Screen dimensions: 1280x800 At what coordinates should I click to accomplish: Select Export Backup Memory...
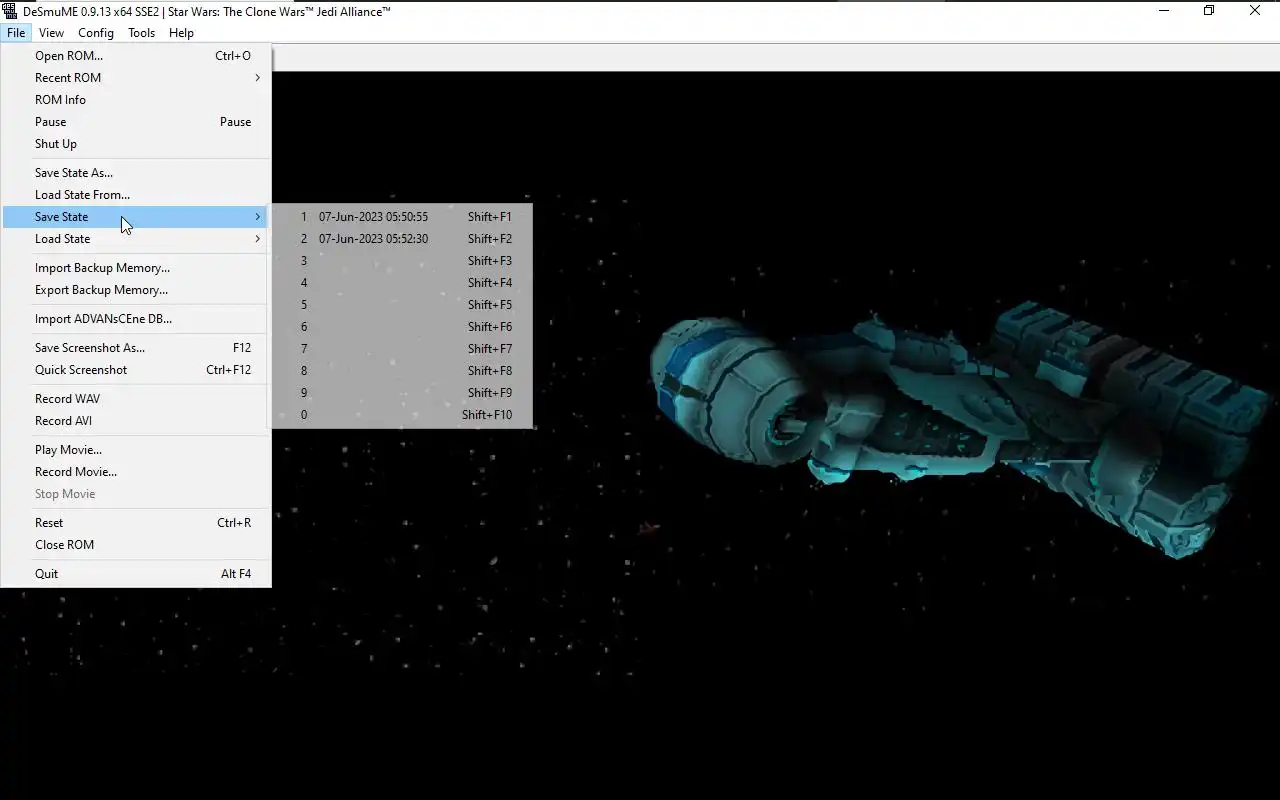click(136, 290)
